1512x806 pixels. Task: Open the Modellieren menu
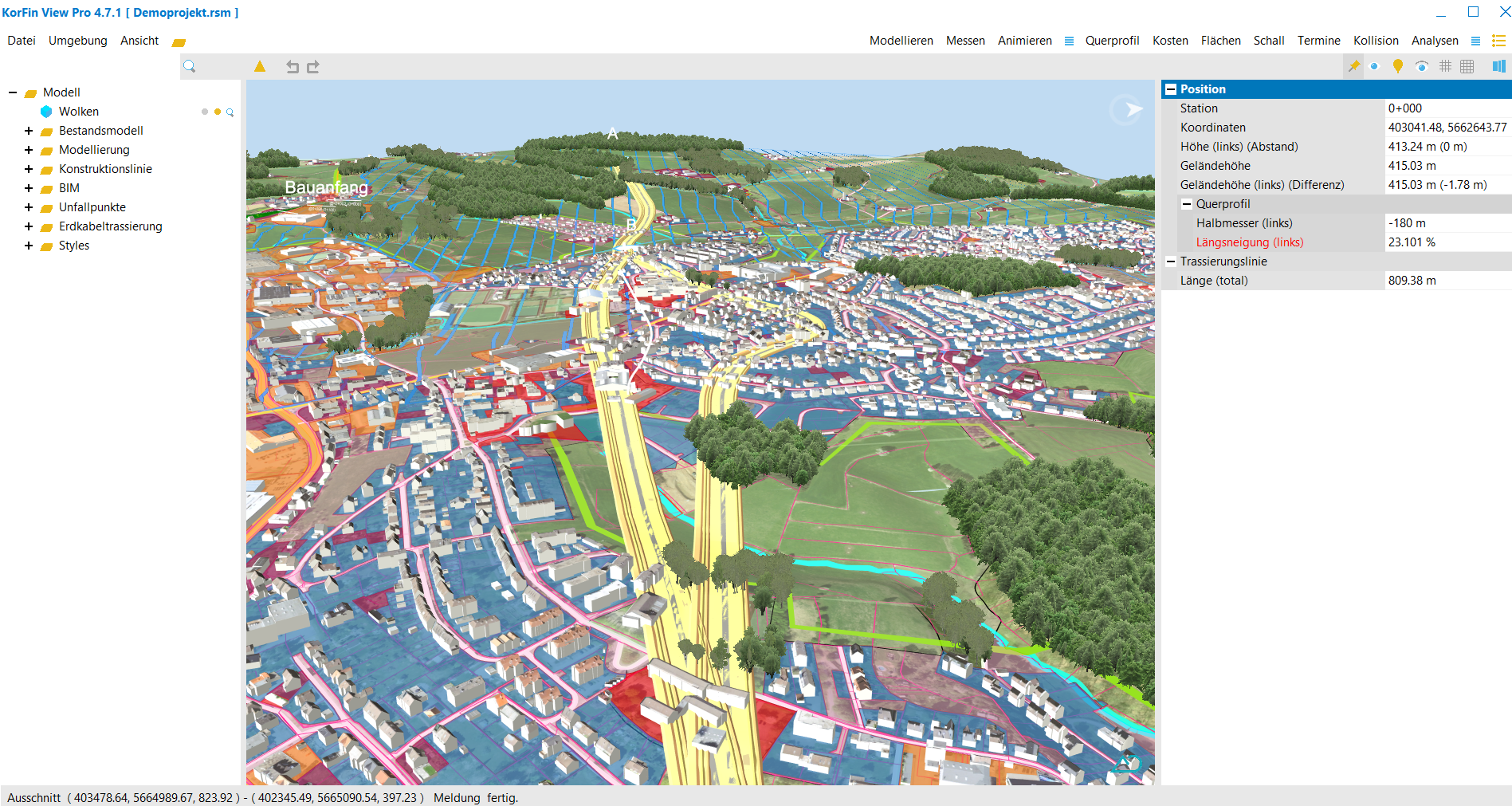pos(901,41)
